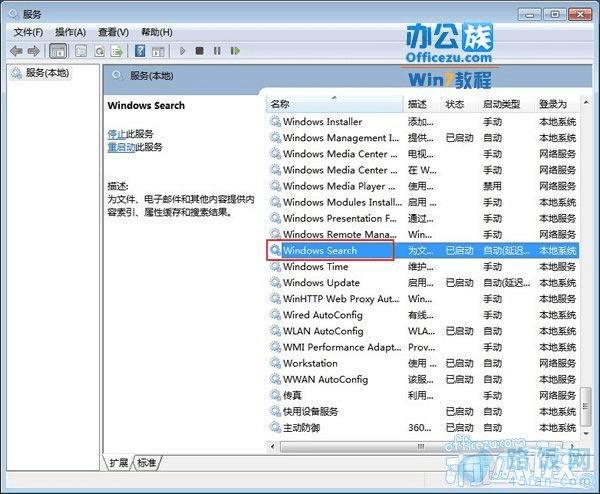Click the services gear icon in the title bar

tap(14, 15)
